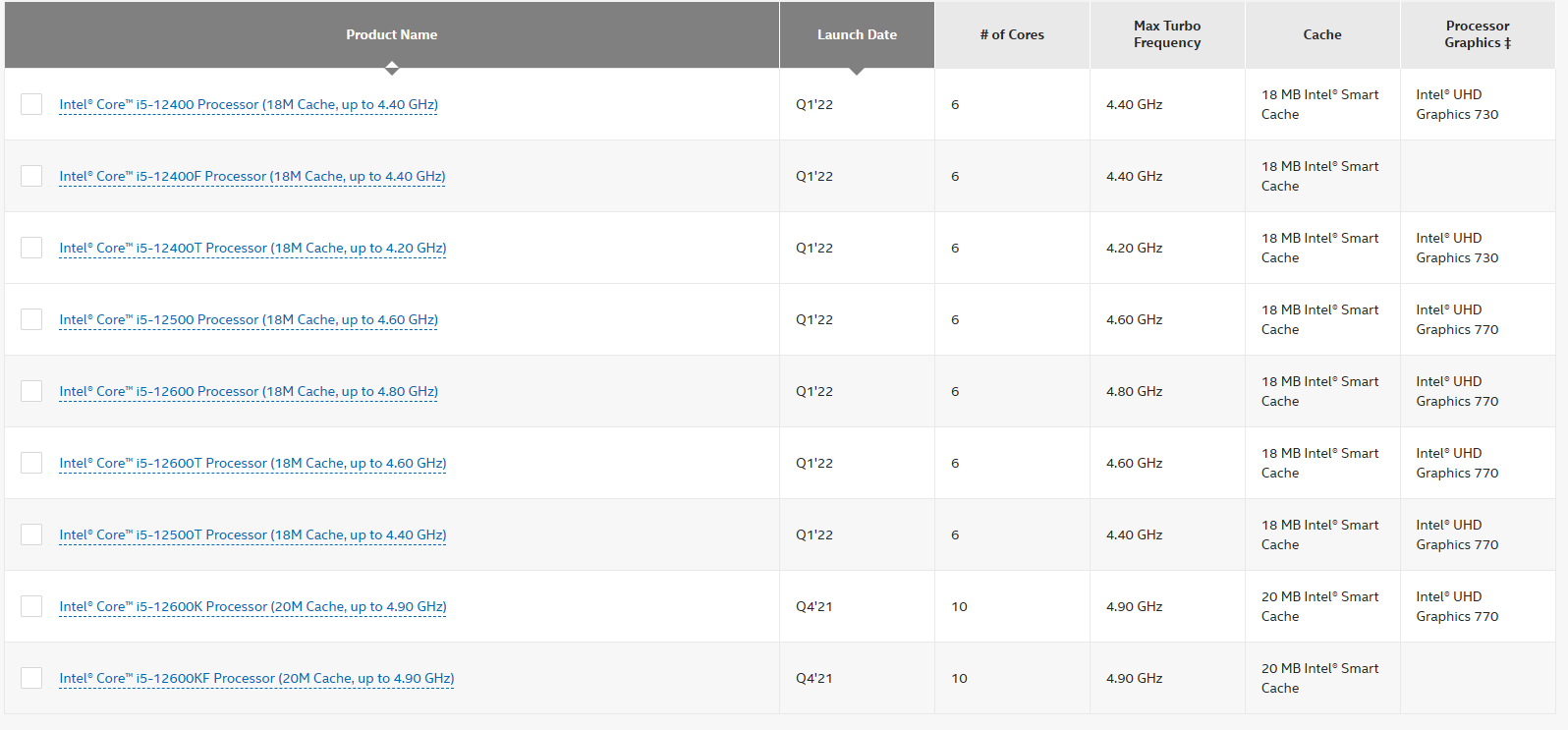Open the i5-12600K Processor product link
The width and height of the screenshot is (1568, 730).
(x=252, y=606)
